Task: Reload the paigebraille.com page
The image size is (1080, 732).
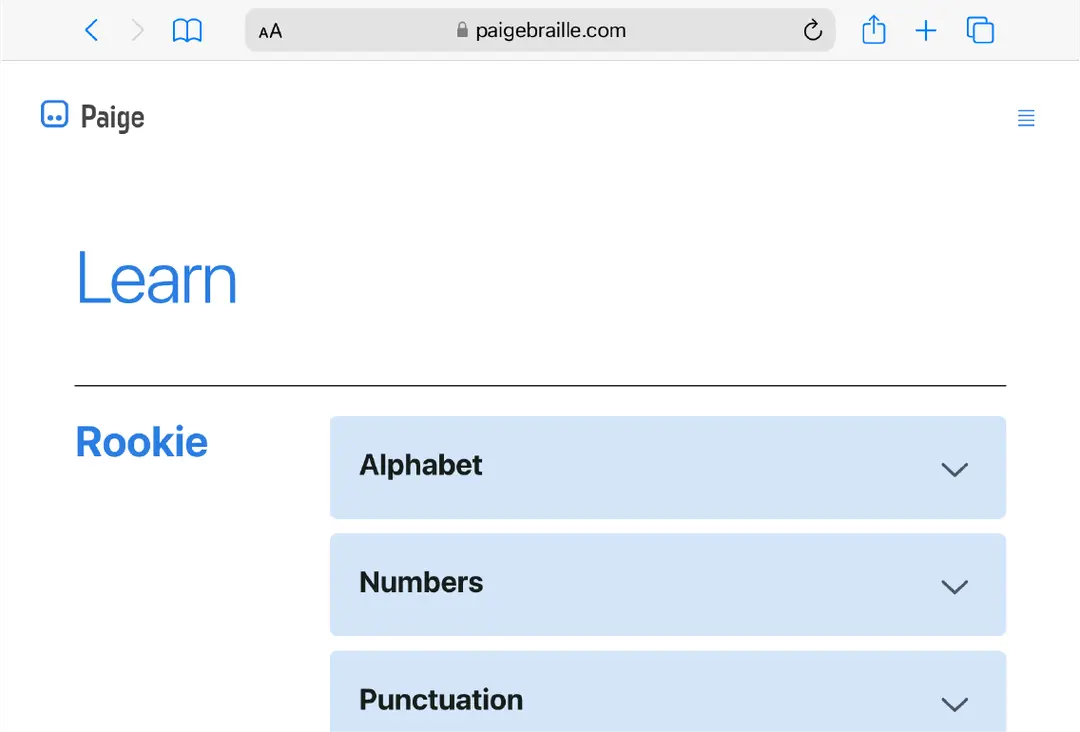Action: [812, 30]
